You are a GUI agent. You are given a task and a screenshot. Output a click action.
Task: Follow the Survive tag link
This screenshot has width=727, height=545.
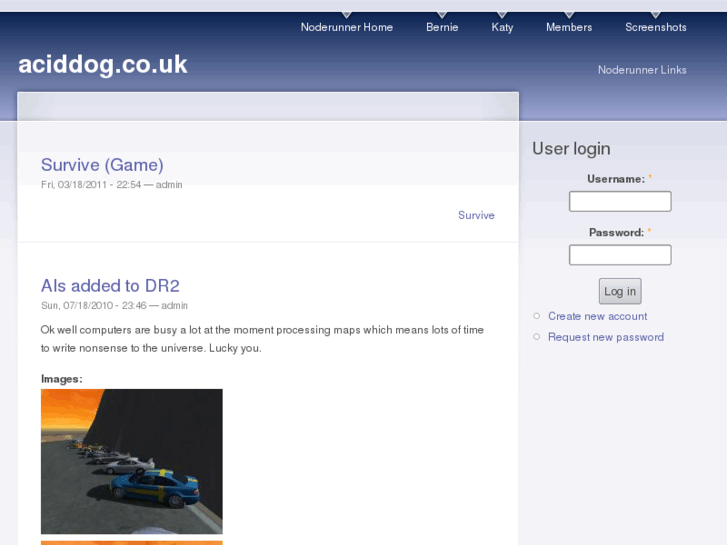click(476, 215)
